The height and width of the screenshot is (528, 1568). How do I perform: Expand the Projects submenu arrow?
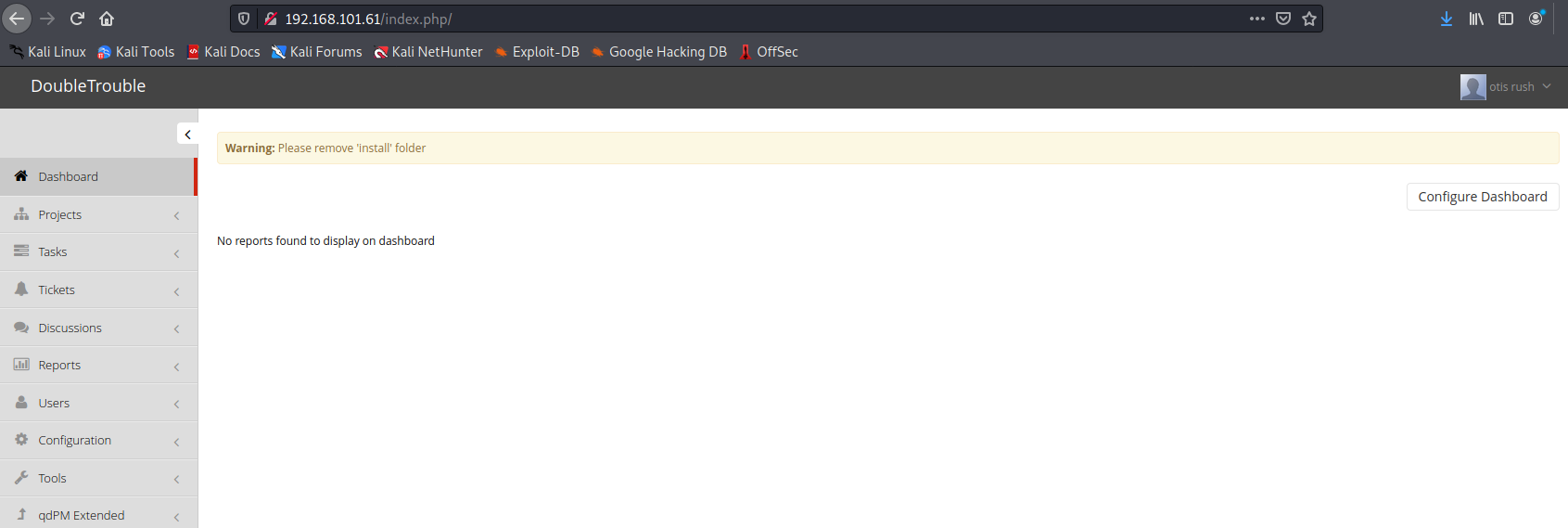(x=176, y=215)
